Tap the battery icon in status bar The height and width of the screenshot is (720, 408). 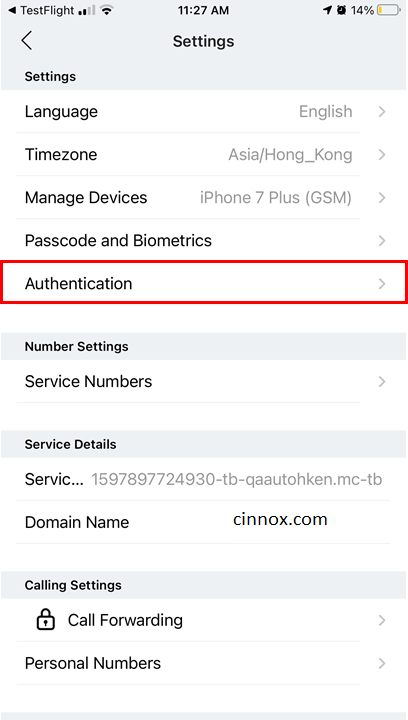pos(388,11)
